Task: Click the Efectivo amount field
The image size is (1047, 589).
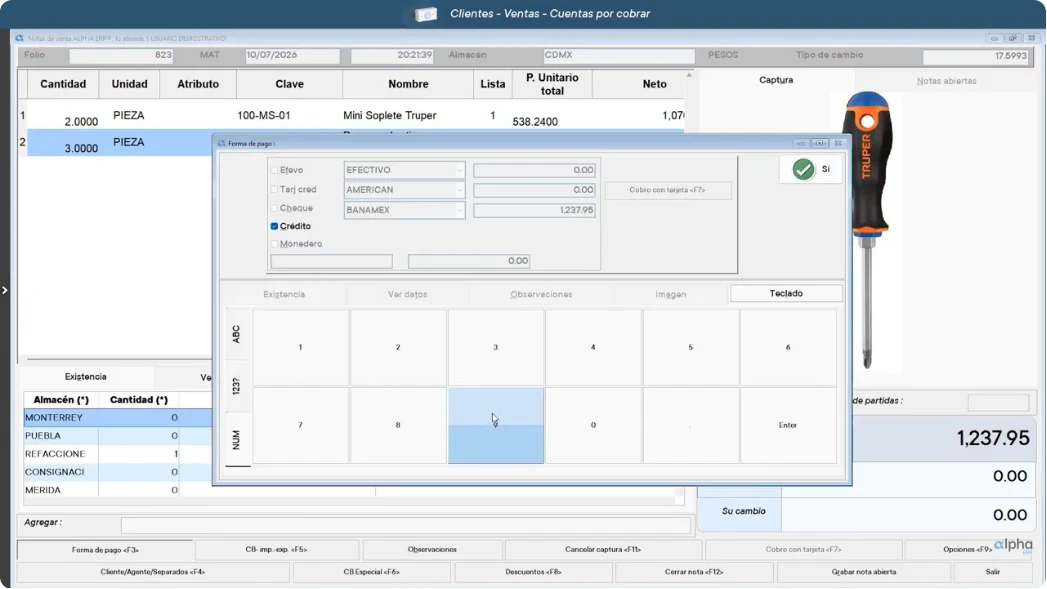Action: tap(534, 170)
